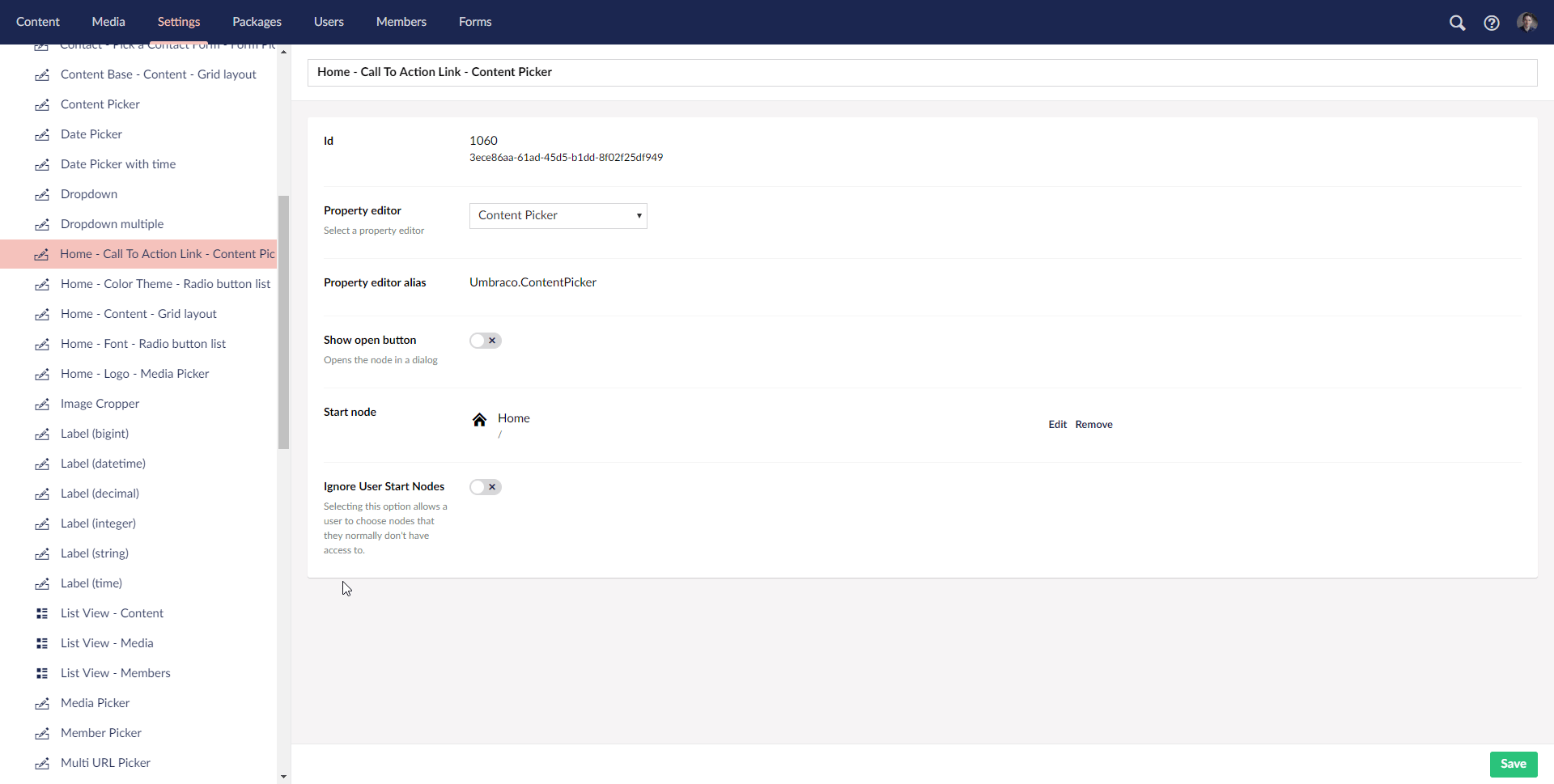Image resolution: width=1554 pixels, height=784 pixels.
Task: Click the home icon beside Start node
Action: click(480, 419)
